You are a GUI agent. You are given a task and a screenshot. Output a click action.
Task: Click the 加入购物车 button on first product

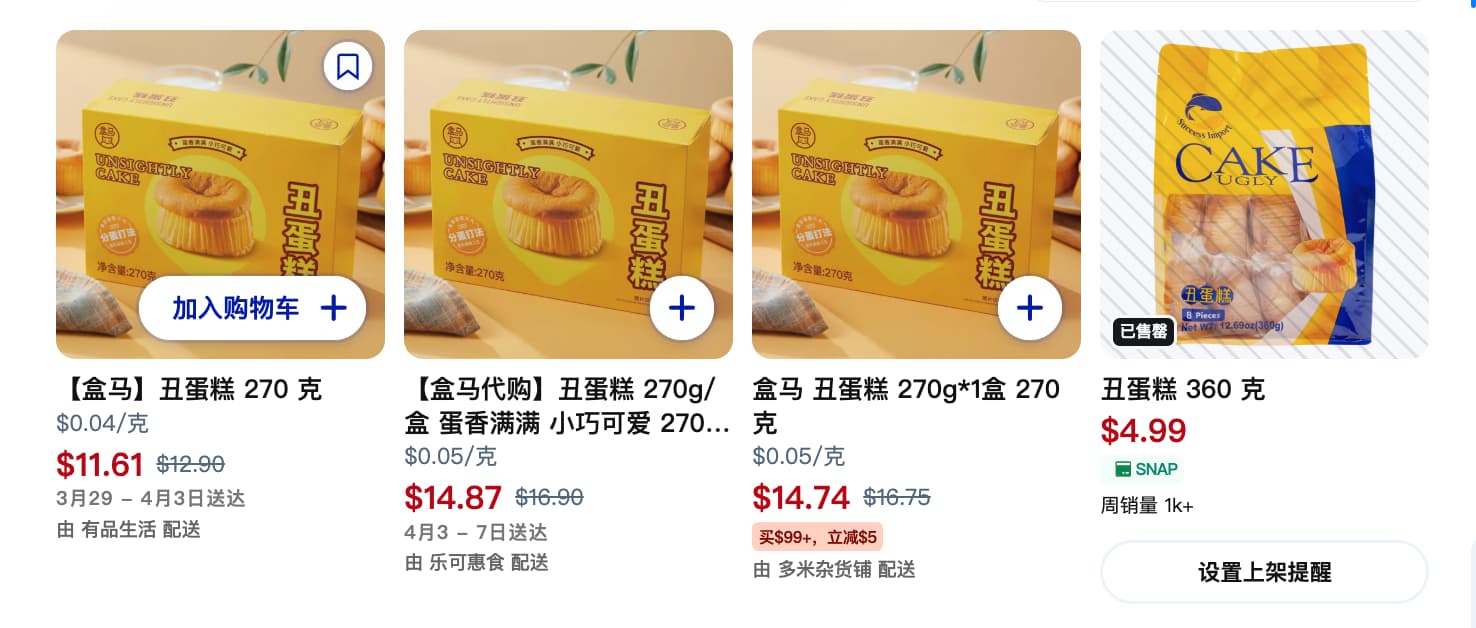(x=253, y=308)
